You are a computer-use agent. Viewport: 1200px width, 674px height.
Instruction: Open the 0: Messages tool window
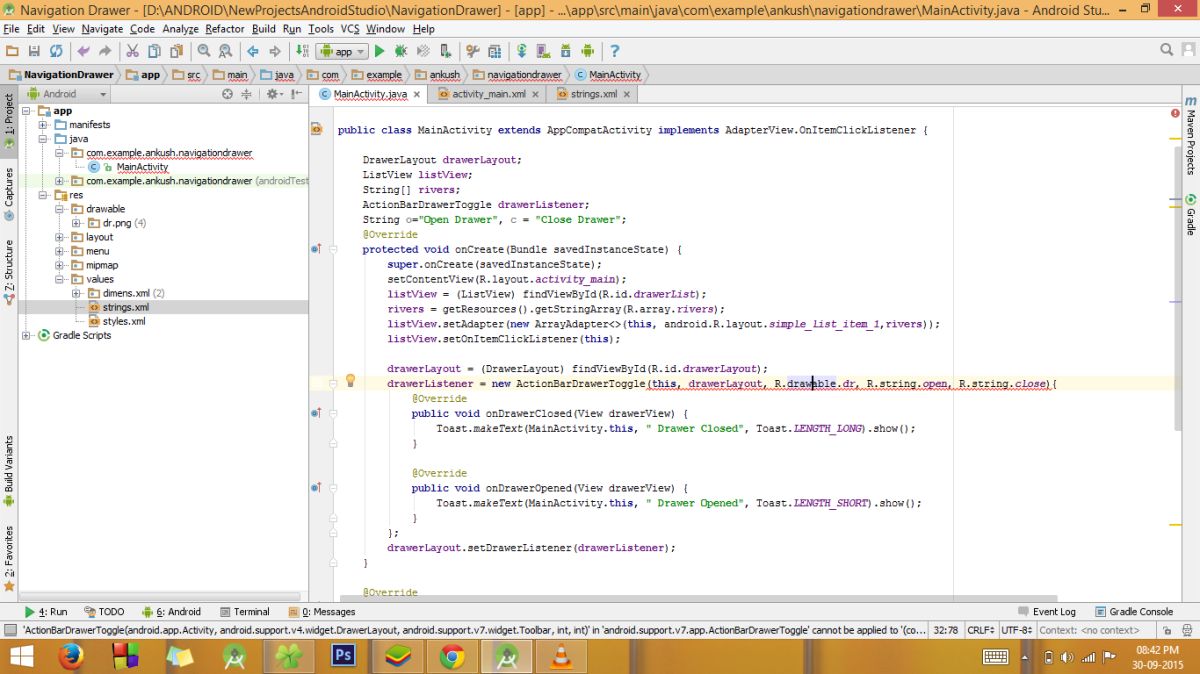[321, 611]
